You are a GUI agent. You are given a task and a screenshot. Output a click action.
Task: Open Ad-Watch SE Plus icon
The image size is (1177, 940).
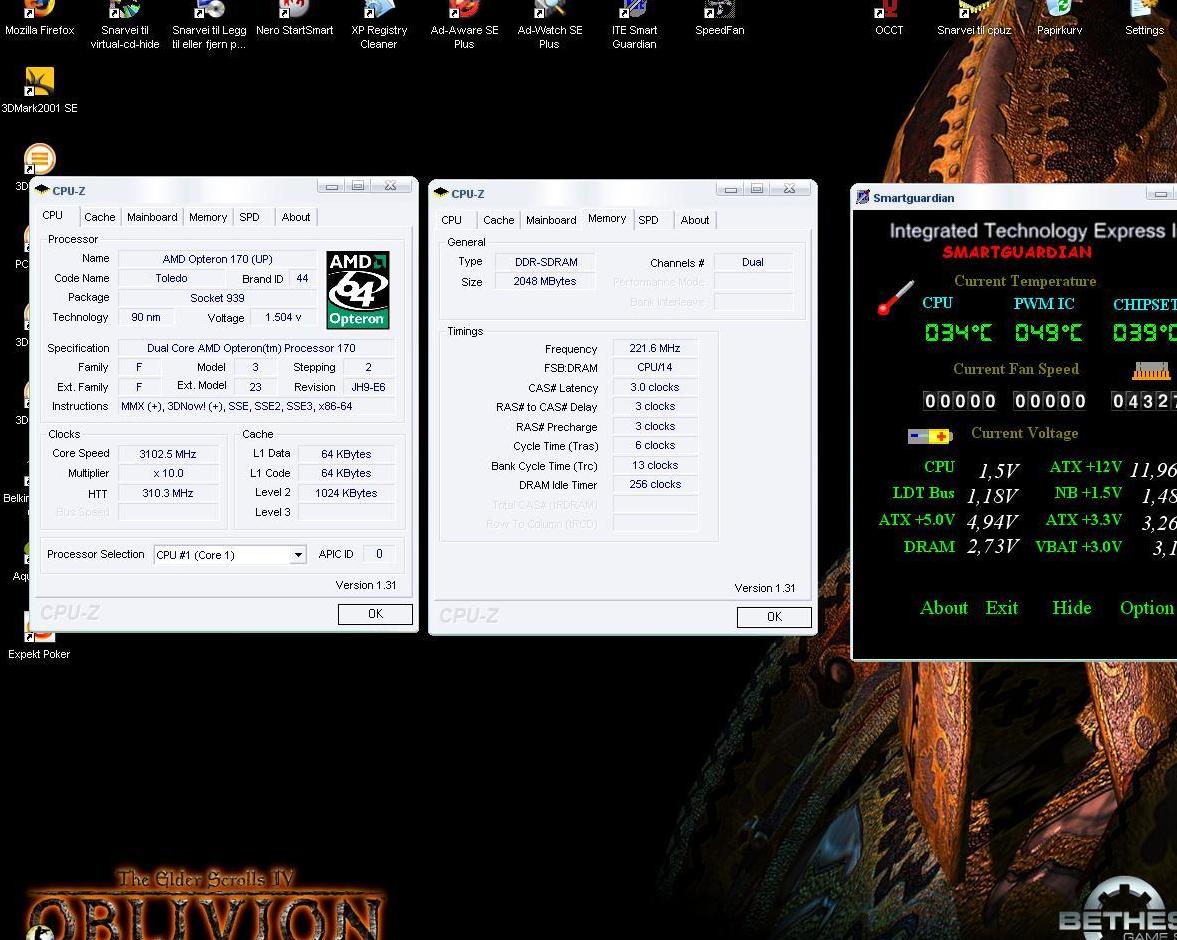549,26
